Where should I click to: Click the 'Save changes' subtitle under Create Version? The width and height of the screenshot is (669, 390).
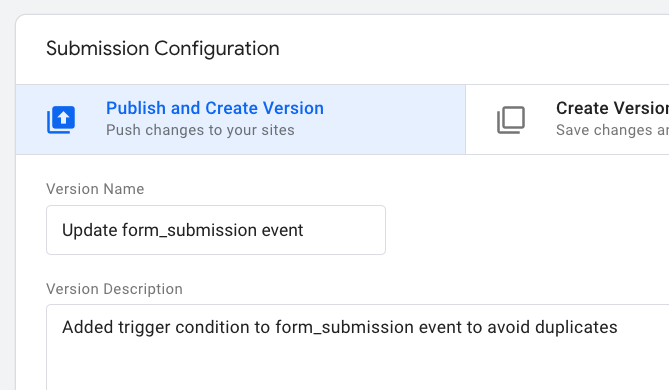612,130
